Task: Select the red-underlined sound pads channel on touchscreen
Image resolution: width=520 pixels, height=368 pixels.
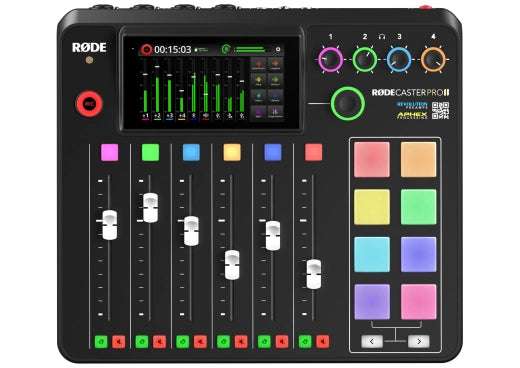Action: click(206, 116)
